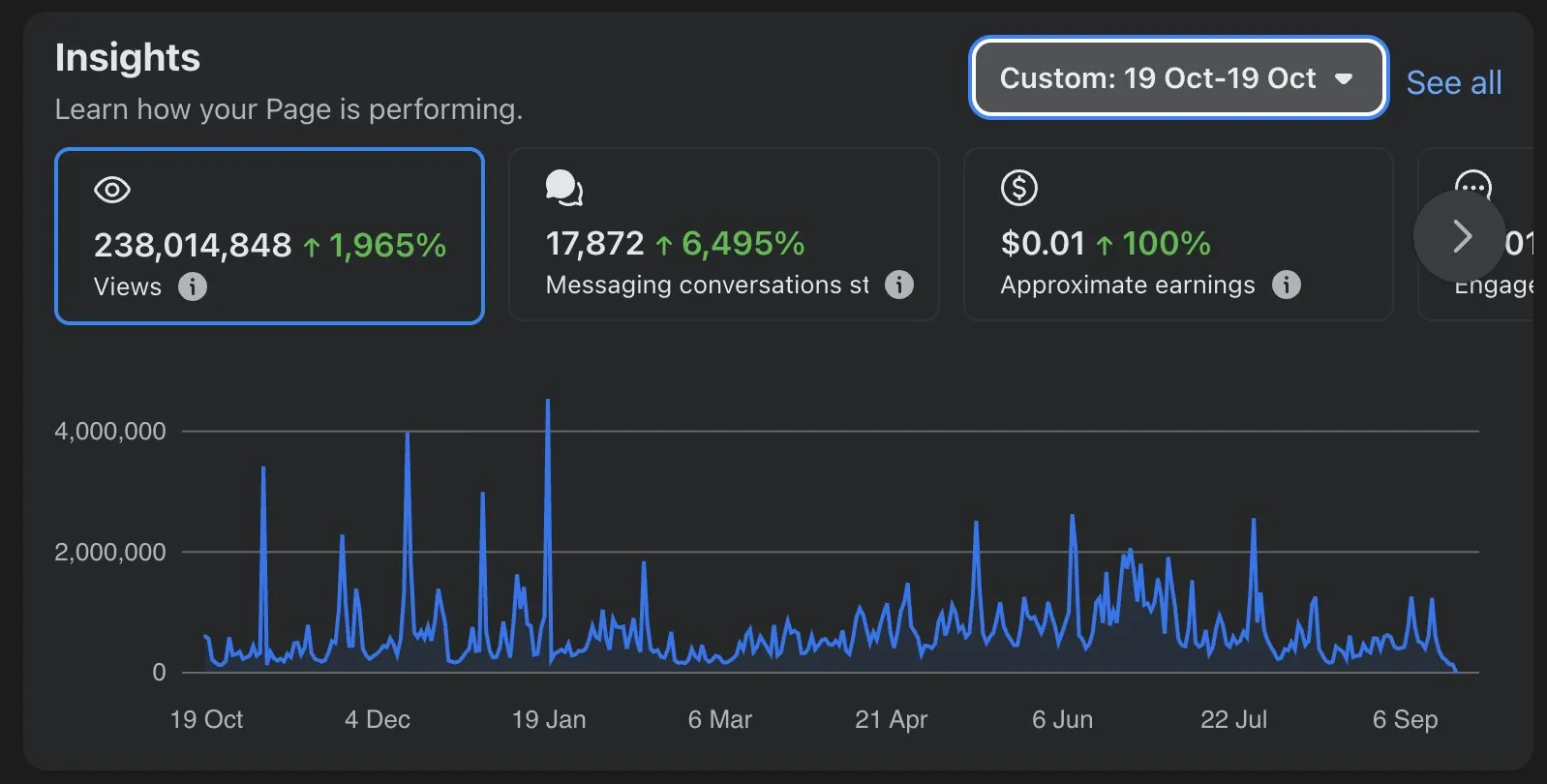Click the 17,872 conversations value
1547x784 pixels.
click(x=594, y=243)
